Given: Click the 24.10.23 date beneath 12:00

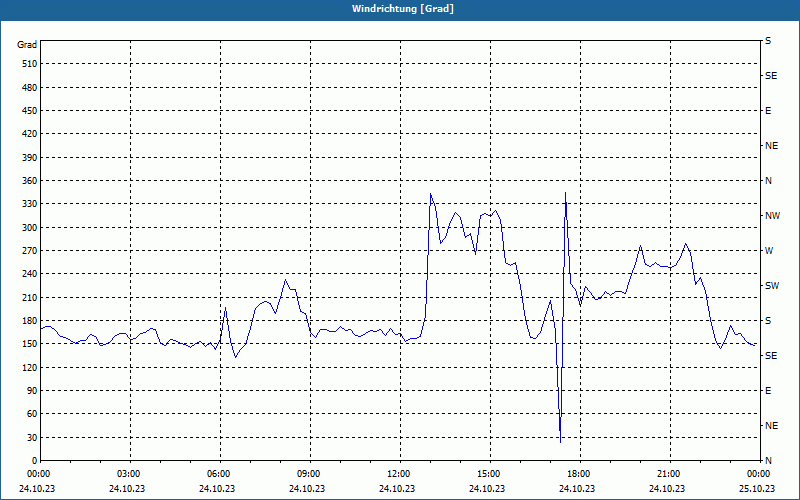Looking at the screenshot, I should [397, 488].
